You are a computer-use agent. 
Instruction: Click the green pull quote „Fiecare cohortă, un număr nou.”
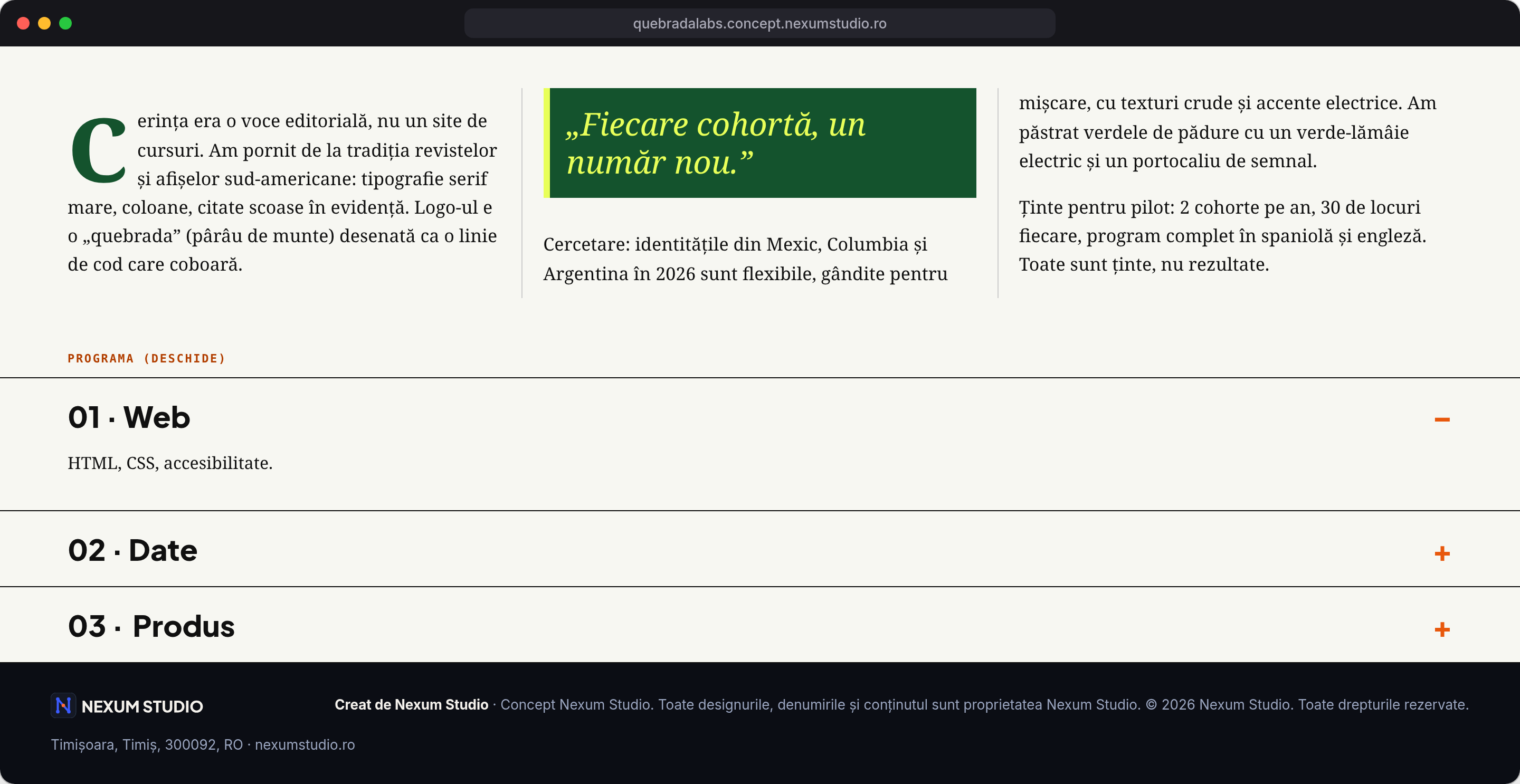pyautogui.click(x=759, y=143)
